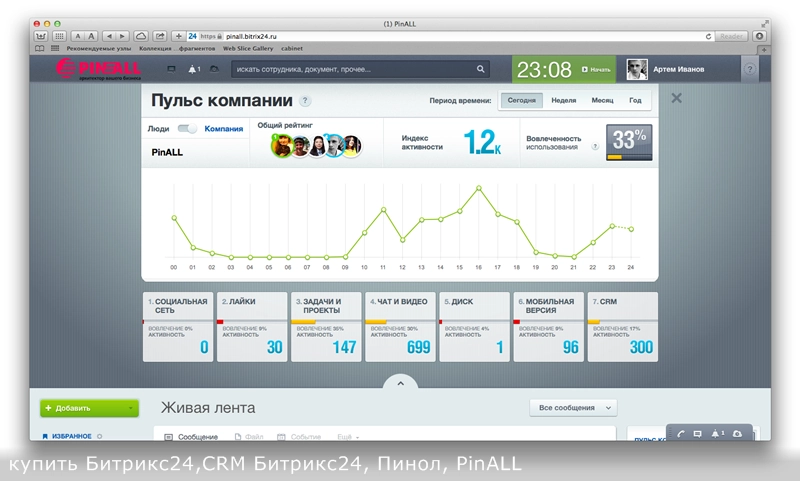Switch period to Год
The image size is (800, 481).
tap(635, 100)
